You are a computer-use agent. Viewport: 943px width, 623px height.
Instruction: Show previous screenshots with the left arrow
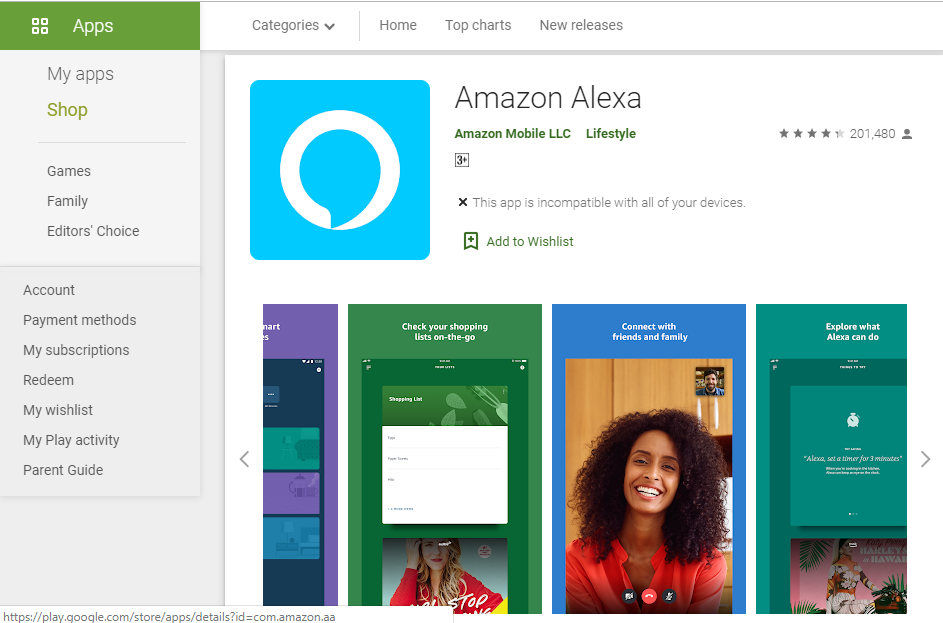click(244, 459)
